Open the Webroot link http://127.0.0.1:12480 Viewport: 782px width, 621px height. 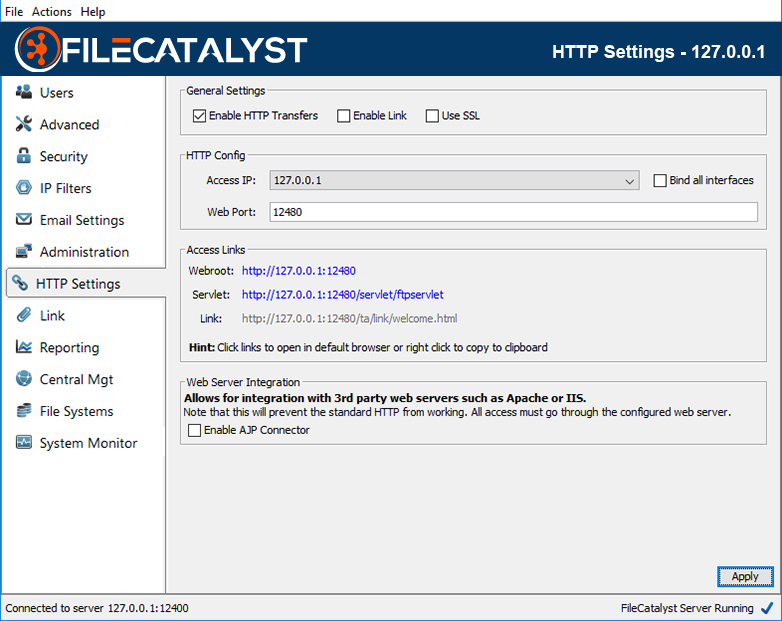(299, 271)
